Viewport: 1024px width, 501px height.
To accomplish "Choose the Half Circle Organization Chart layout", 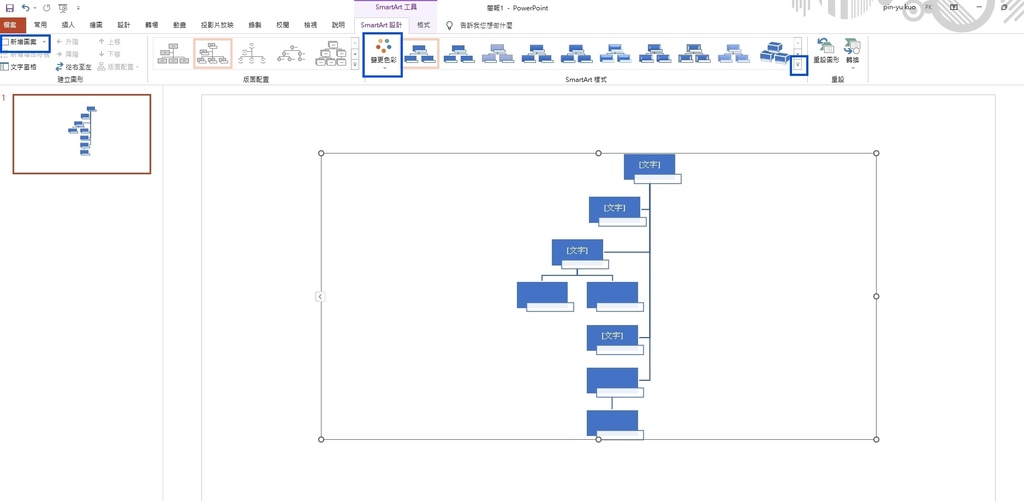I will pyautogui.click(x=252, y=54).
